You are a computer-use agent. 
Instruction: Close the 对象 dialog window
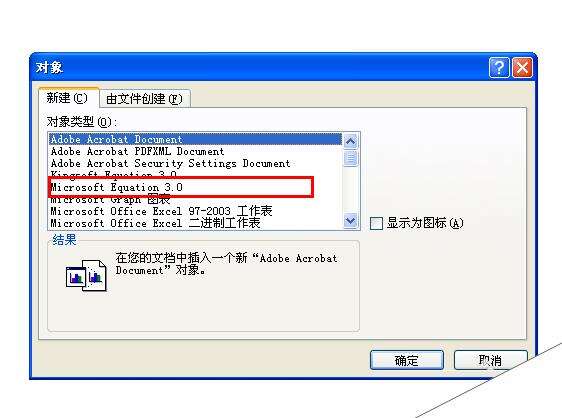pos(522,67)
